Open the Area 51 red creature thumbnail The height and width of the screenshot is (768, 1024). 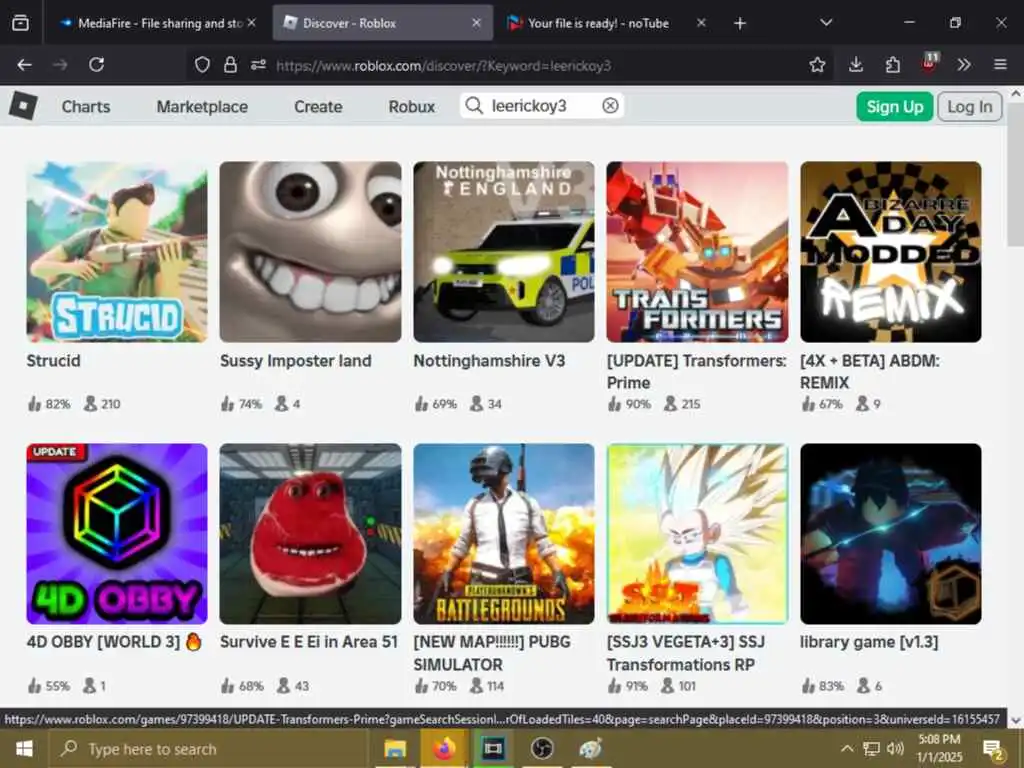(310, 534)
